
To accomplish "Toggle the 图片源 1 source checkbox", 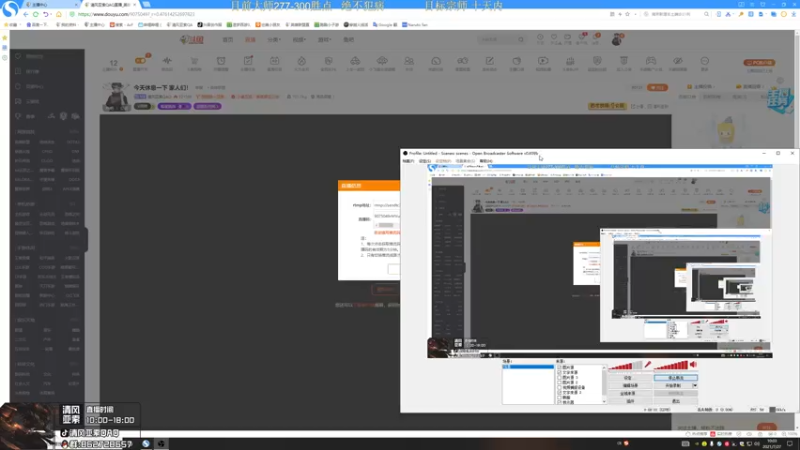I will point(559,378).
